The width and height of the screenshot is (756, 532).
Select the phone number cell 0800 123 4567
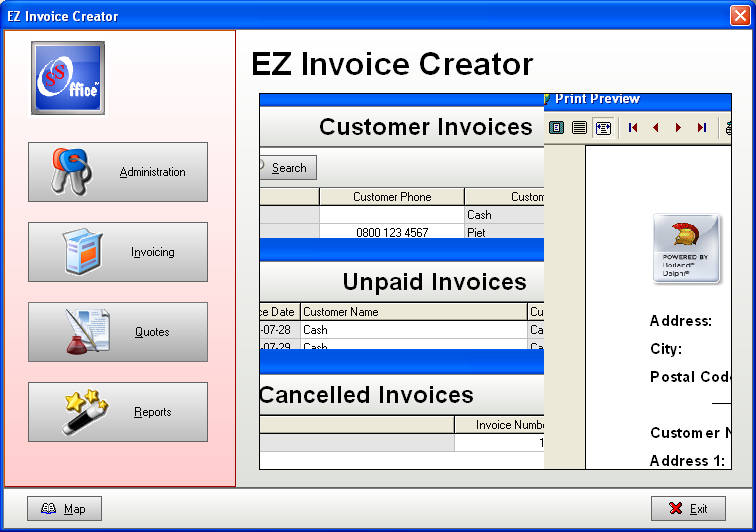(392, 232)
